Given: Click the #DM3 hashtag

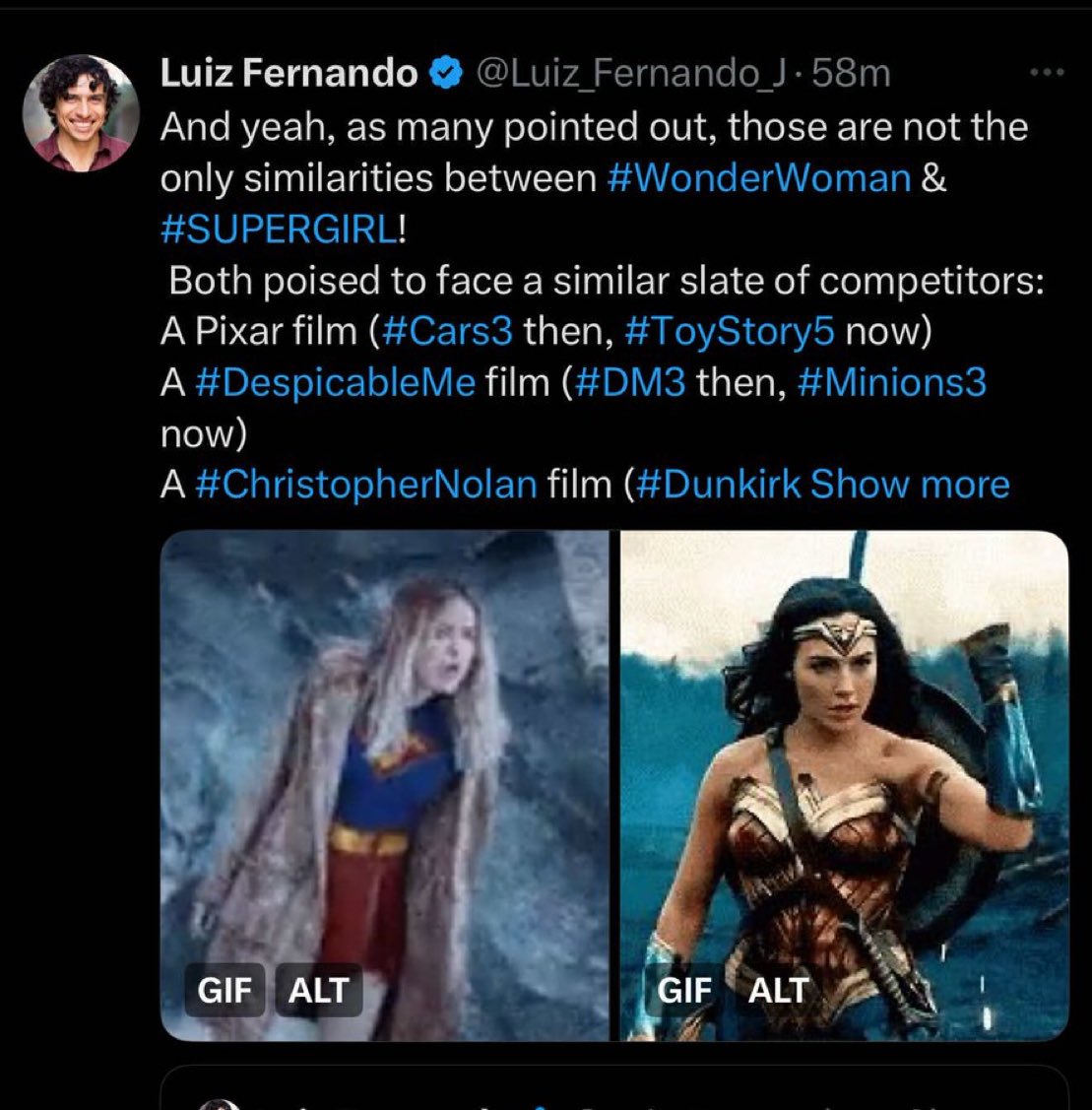Looking at the screenshot, I should tap(629, 382).
